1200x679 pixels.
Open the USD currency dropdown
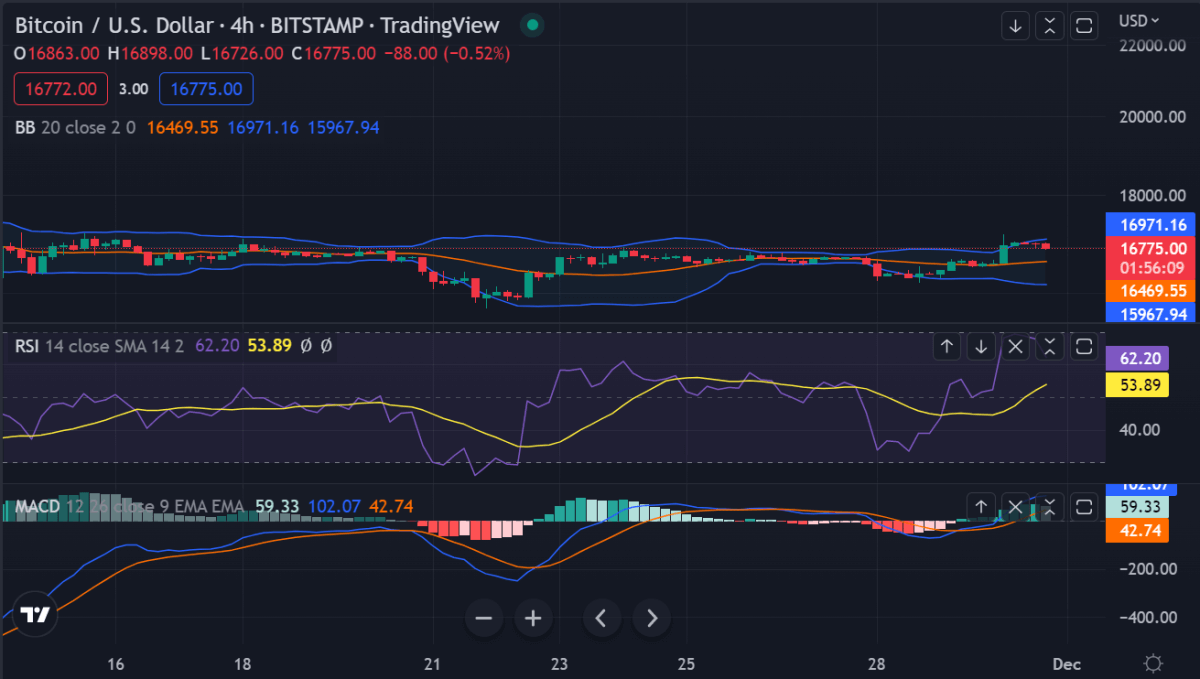[x=1139, y=20]
